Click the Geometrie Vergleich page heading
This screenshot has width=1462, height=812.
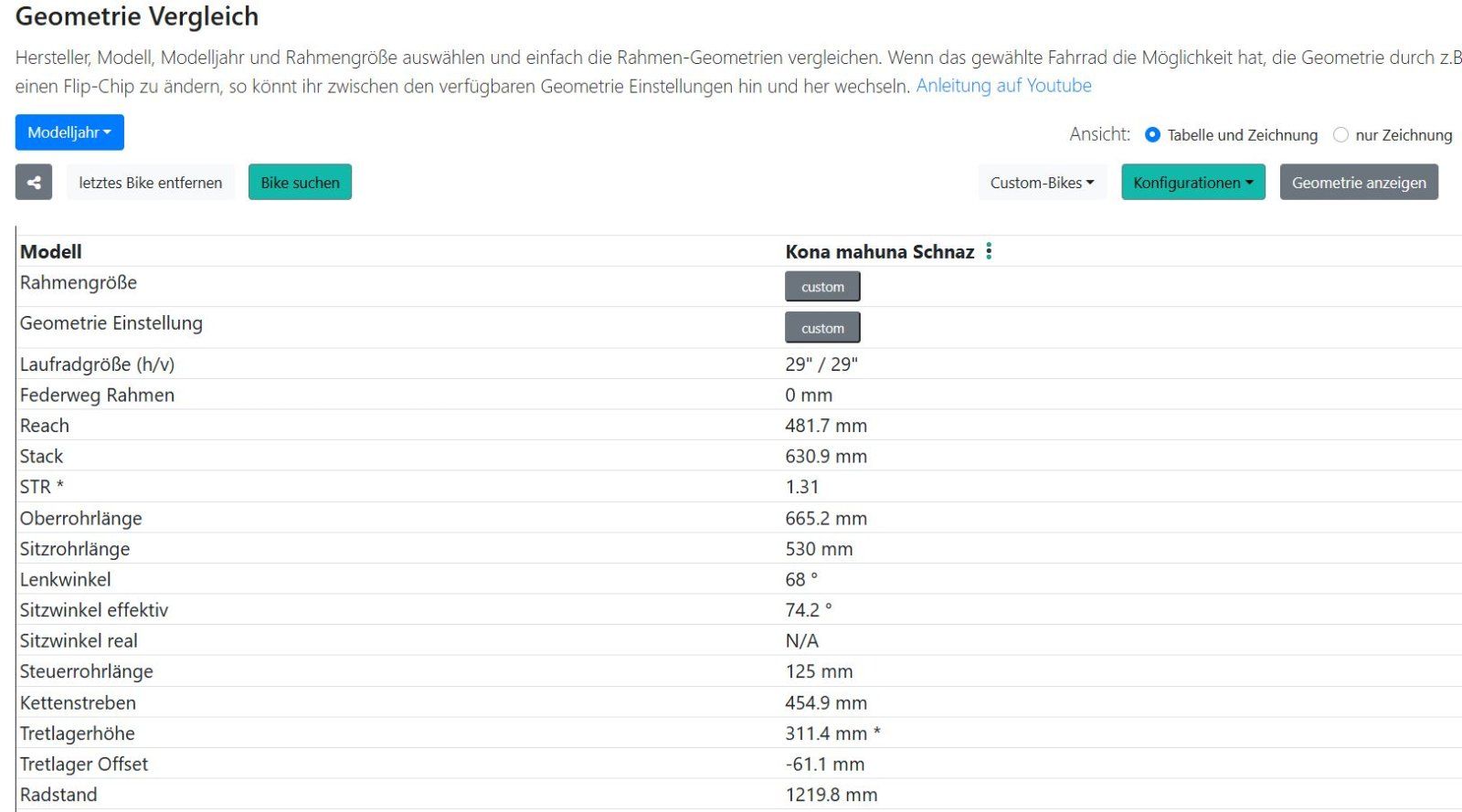(137, 16)
